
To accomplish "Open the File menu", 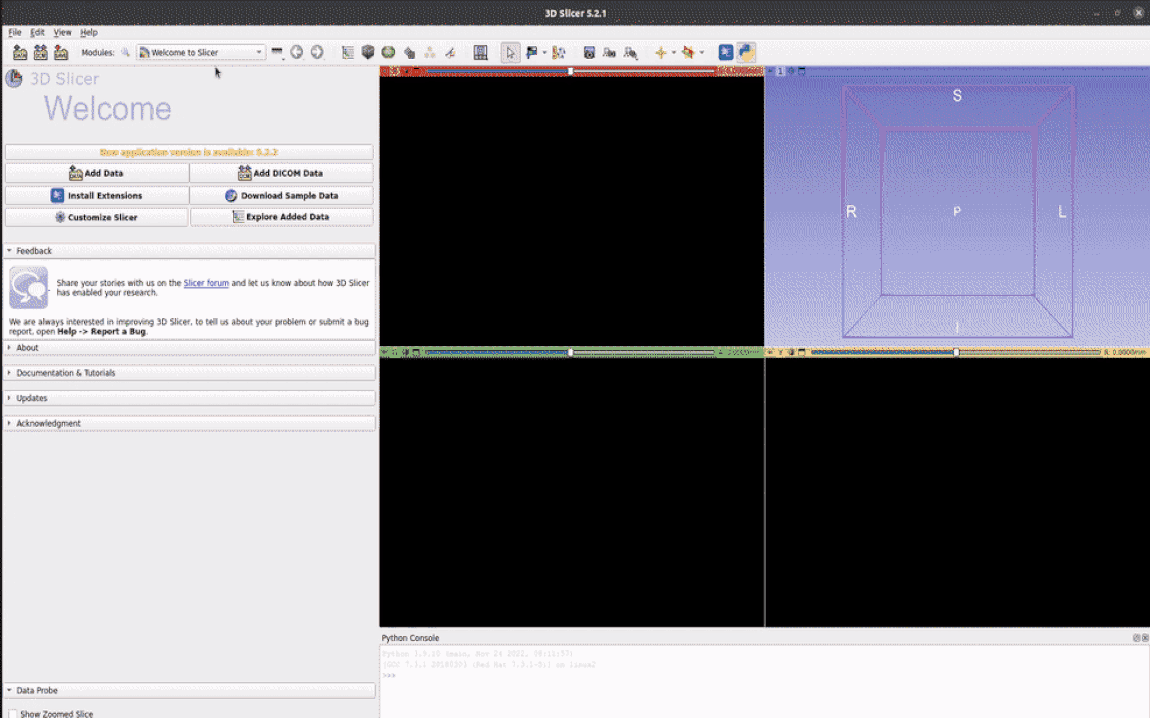I will coord(15,32).
